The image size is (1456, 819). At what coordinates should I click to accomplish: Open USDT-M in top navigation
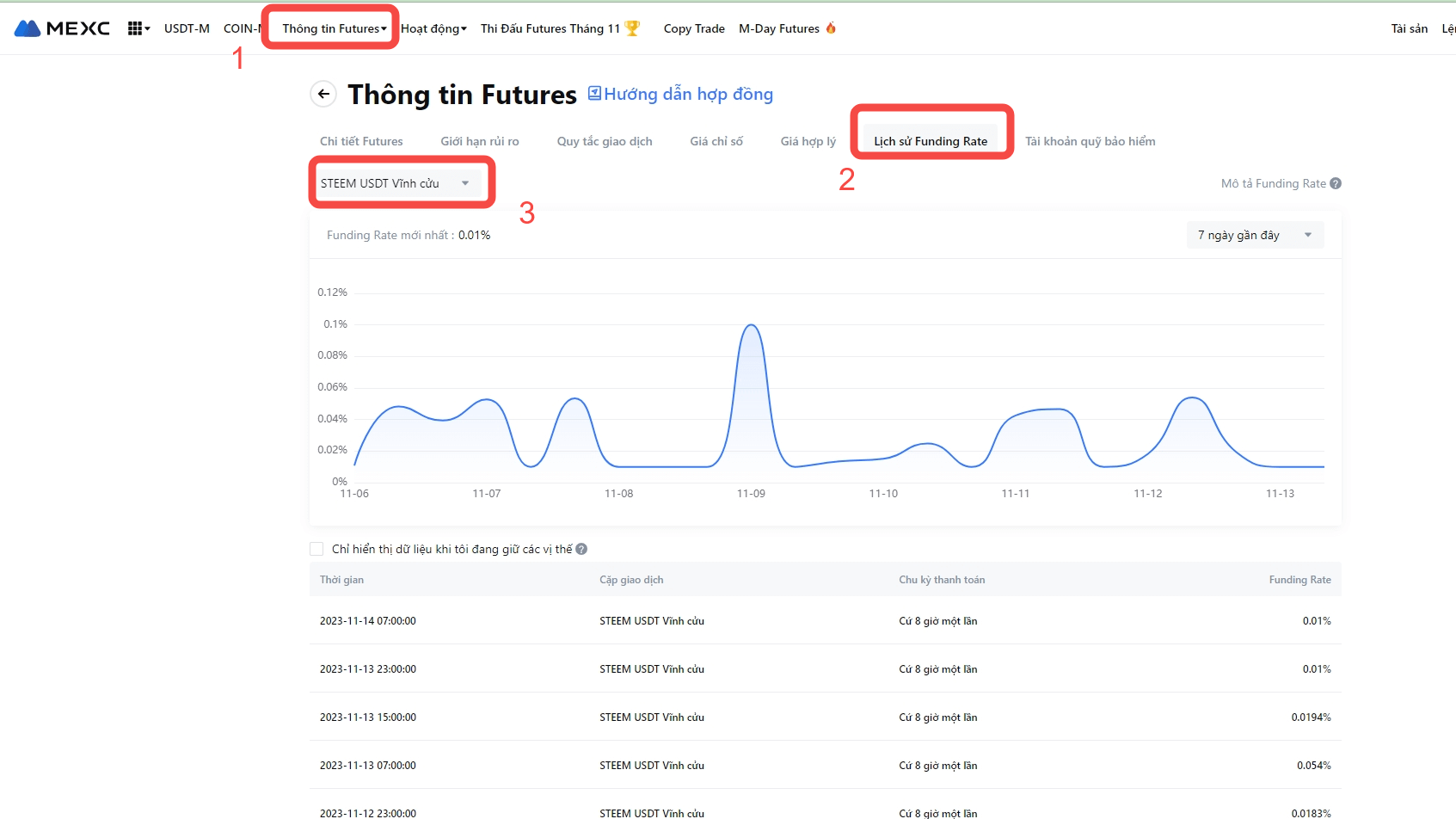(187, 28)
